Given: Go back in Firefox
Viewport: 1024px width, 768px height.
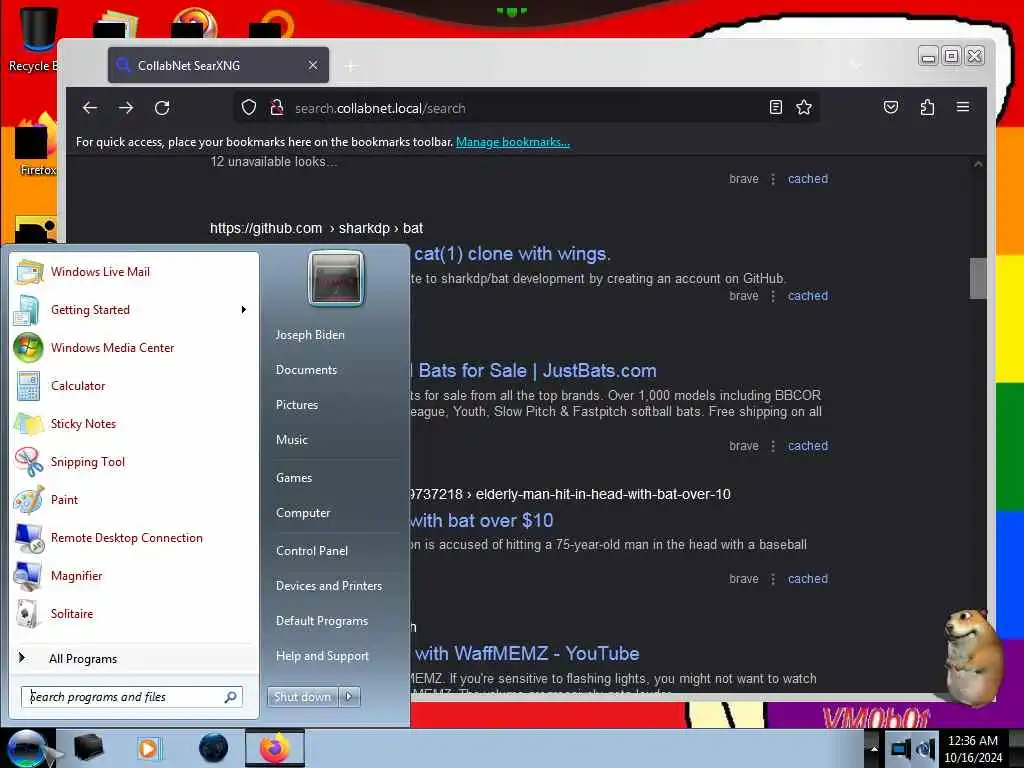Looking at the screenshot, I should coord(90,108).
